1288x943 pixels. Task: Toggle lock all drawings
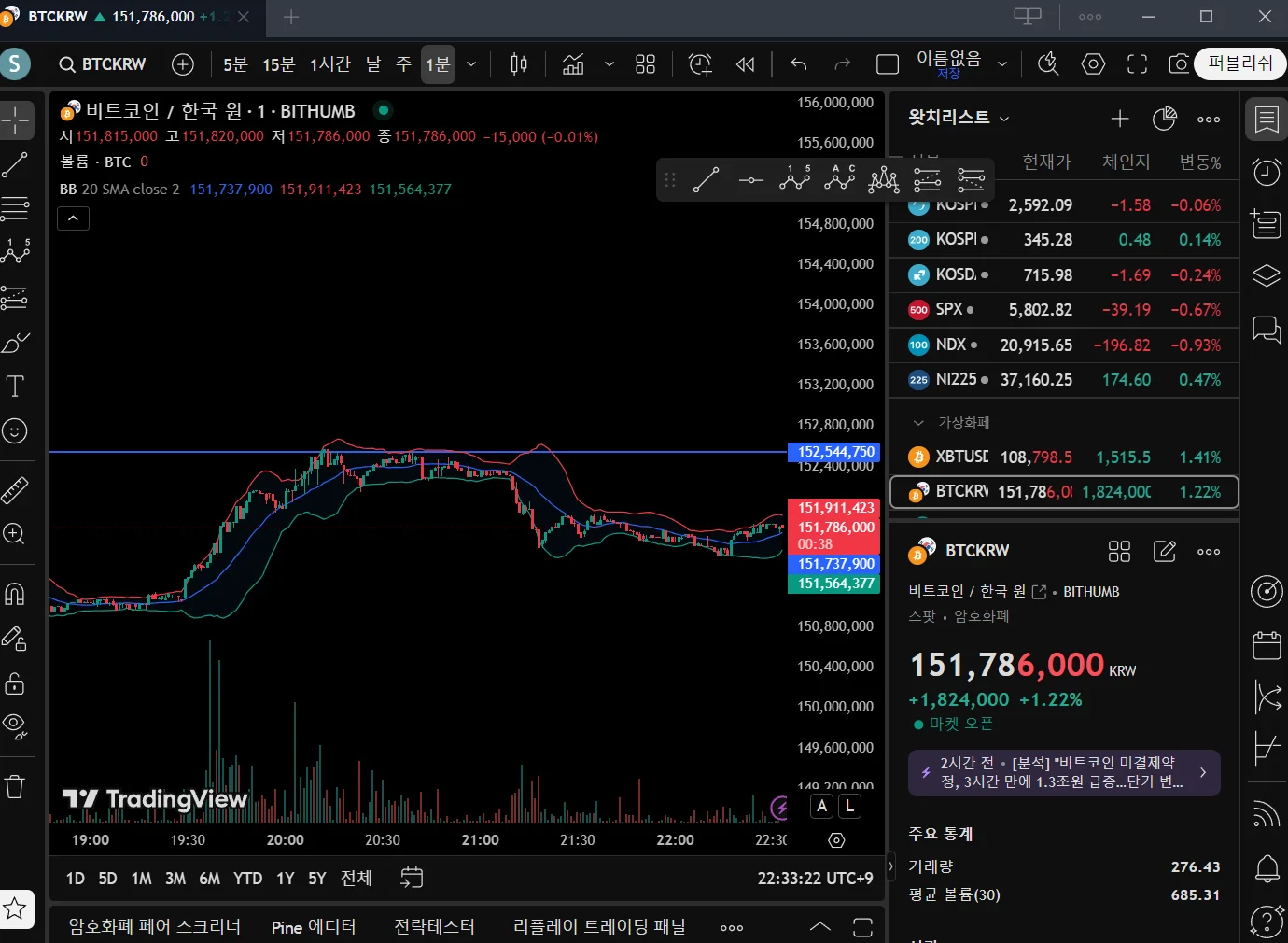16,683
